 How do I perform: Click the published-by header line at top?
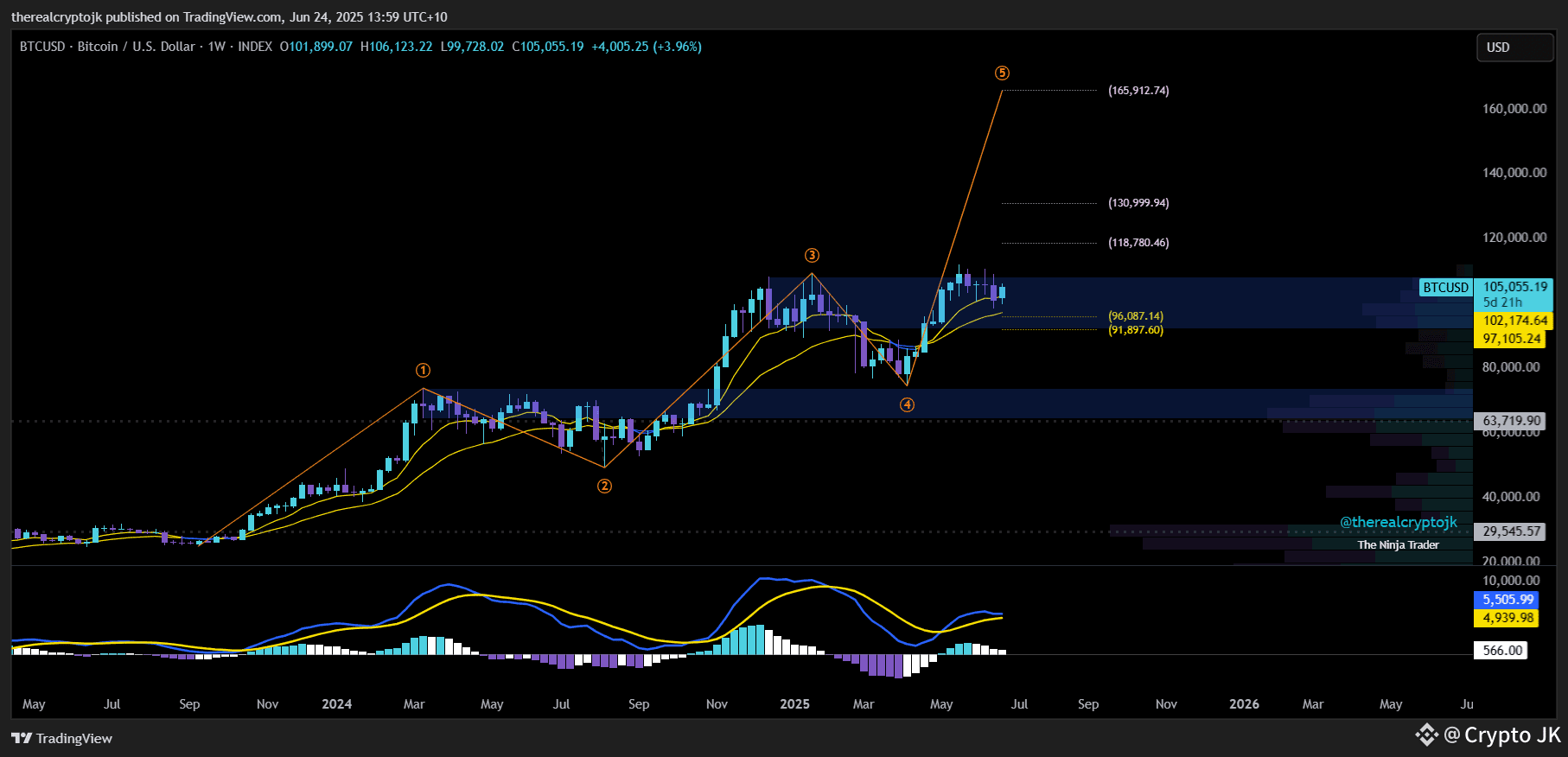coord(229,17)
